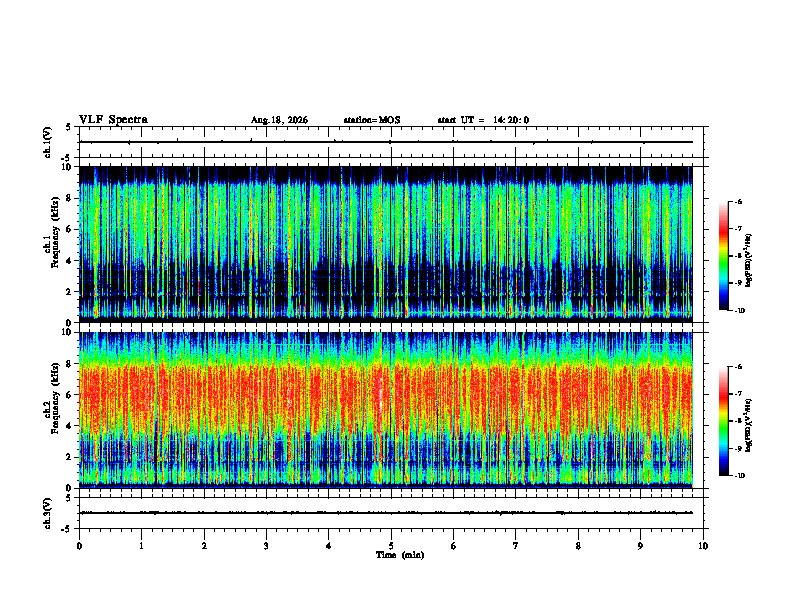
Task: Click the ch.2 frequency tick label '6'
Action: coord(70,395)
